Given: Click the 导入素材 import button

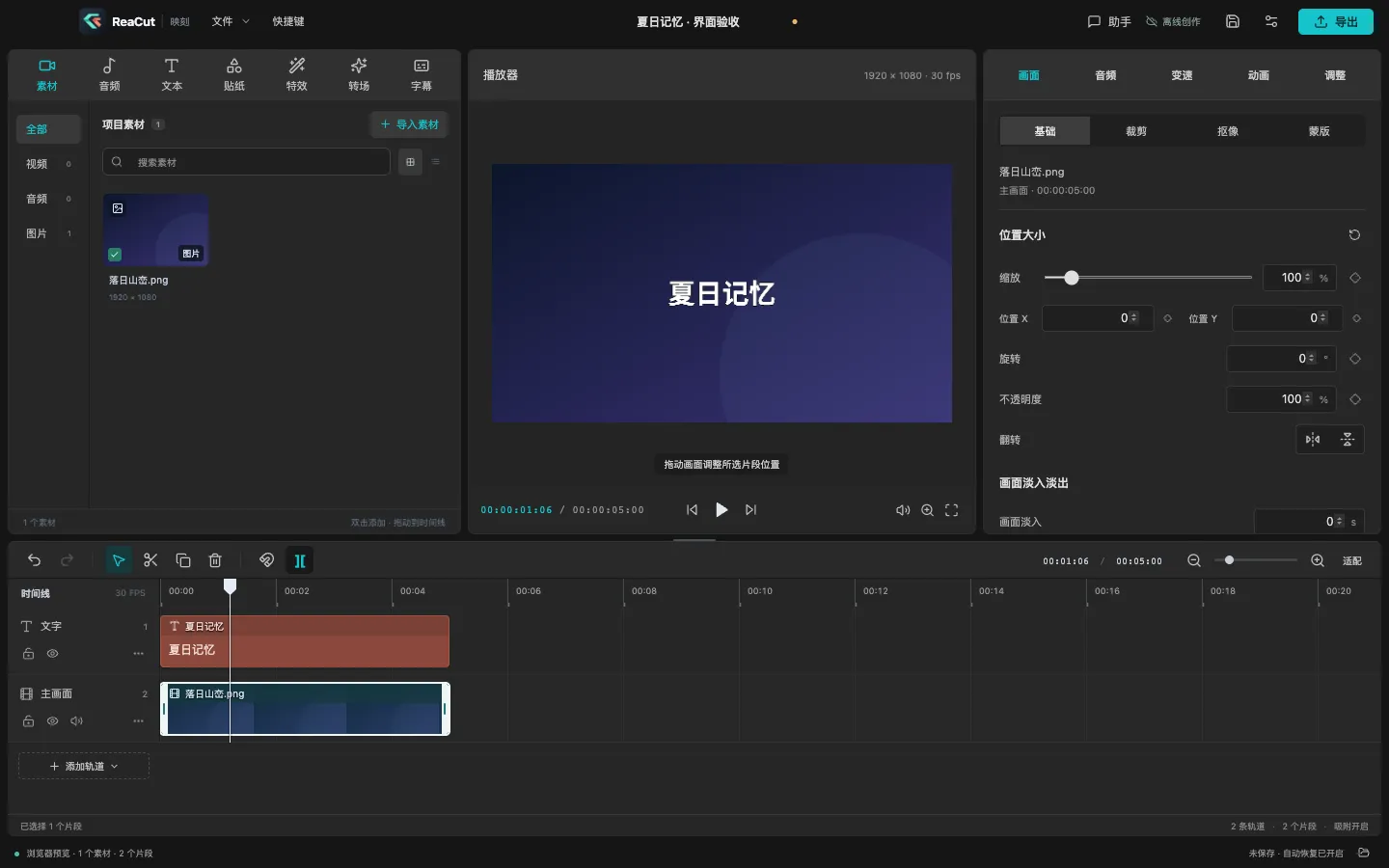Looking at the screenshot, I should 409,124.
